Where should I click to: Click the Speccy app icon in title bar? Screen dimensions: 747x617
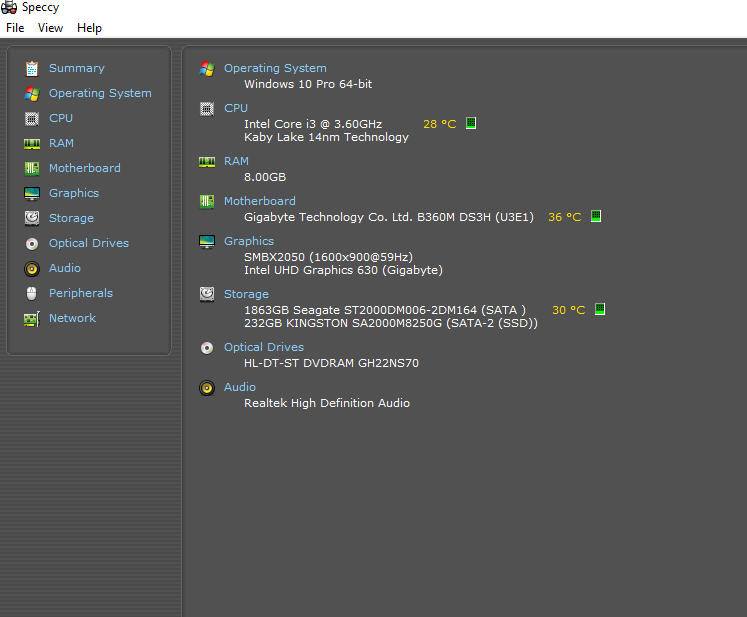point(9,7)
